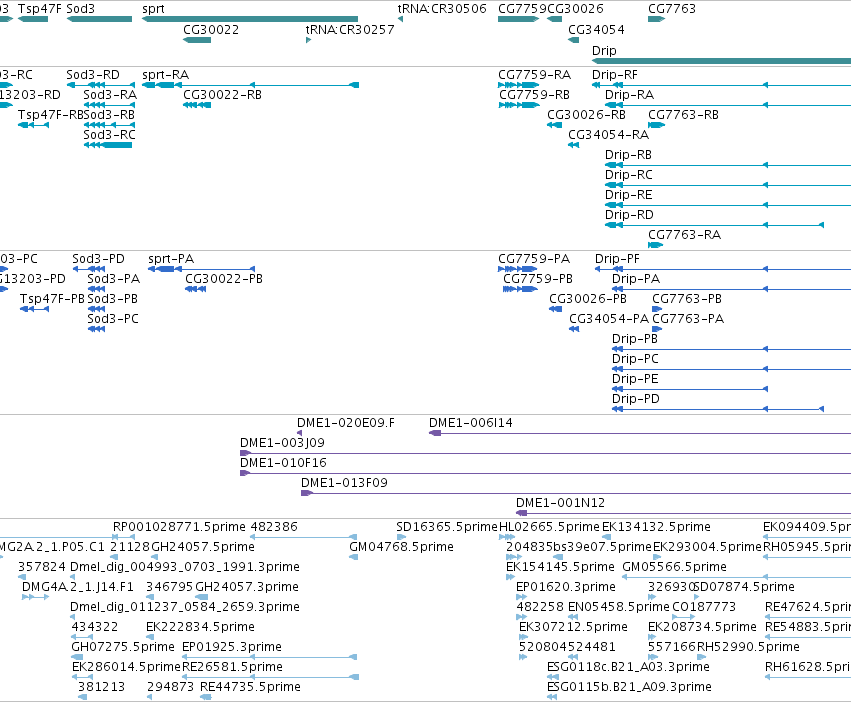The height and width of the screenshot is (702, 851).
Task: Click the long sprt gene bar glyph
Action: coord(250,19)
